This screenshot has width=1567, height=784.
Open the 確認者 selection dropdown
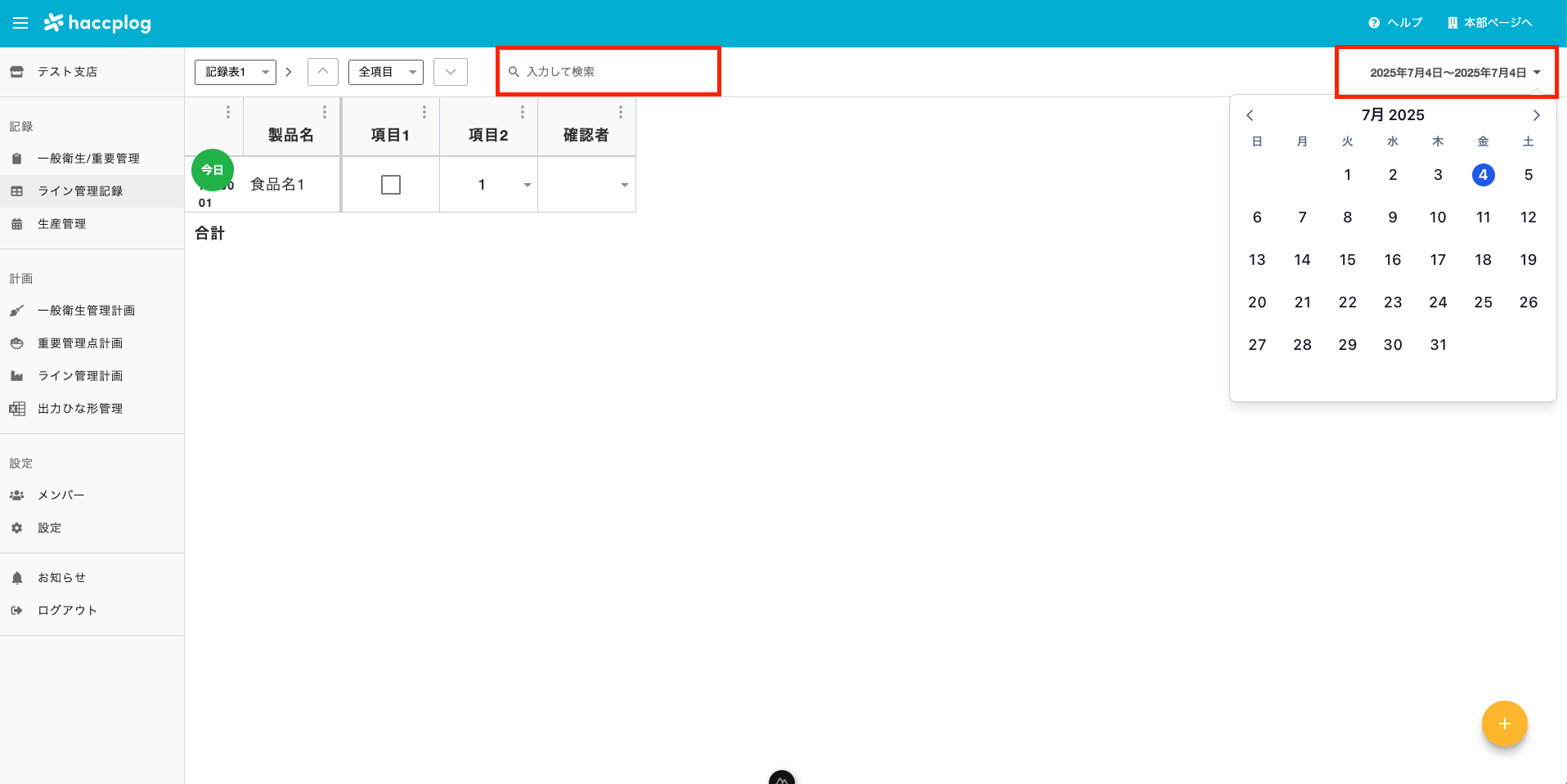tap(624, 184)
